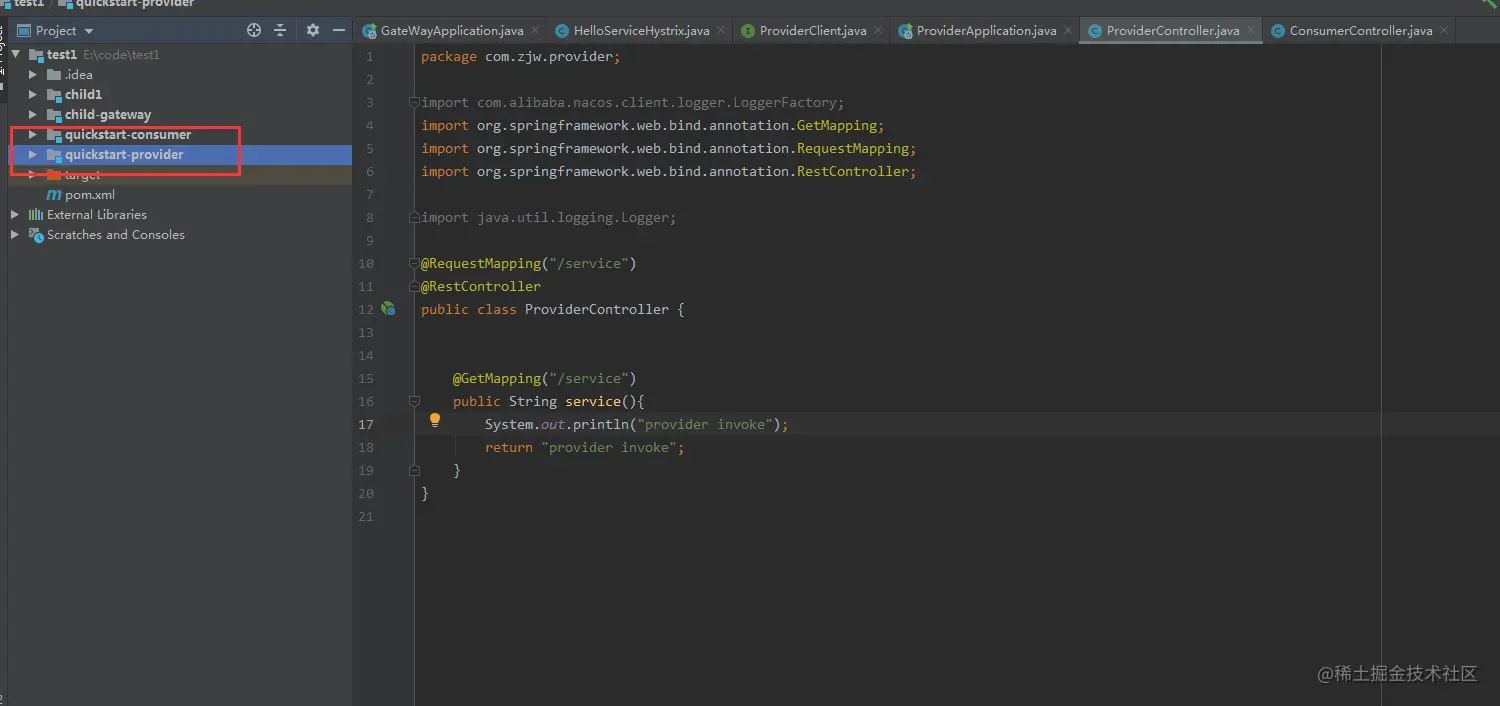Expand the child-gateway module arrow
Viewport: 1500px width, 706px height.
[x=33, y=115]
